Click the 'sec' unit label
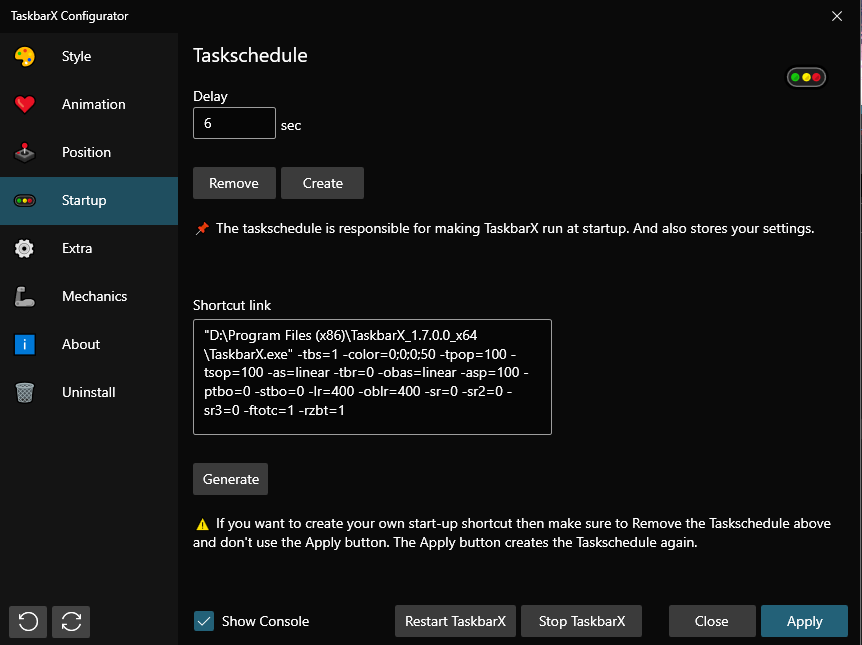Screen dimensions: 862x645 291,126
